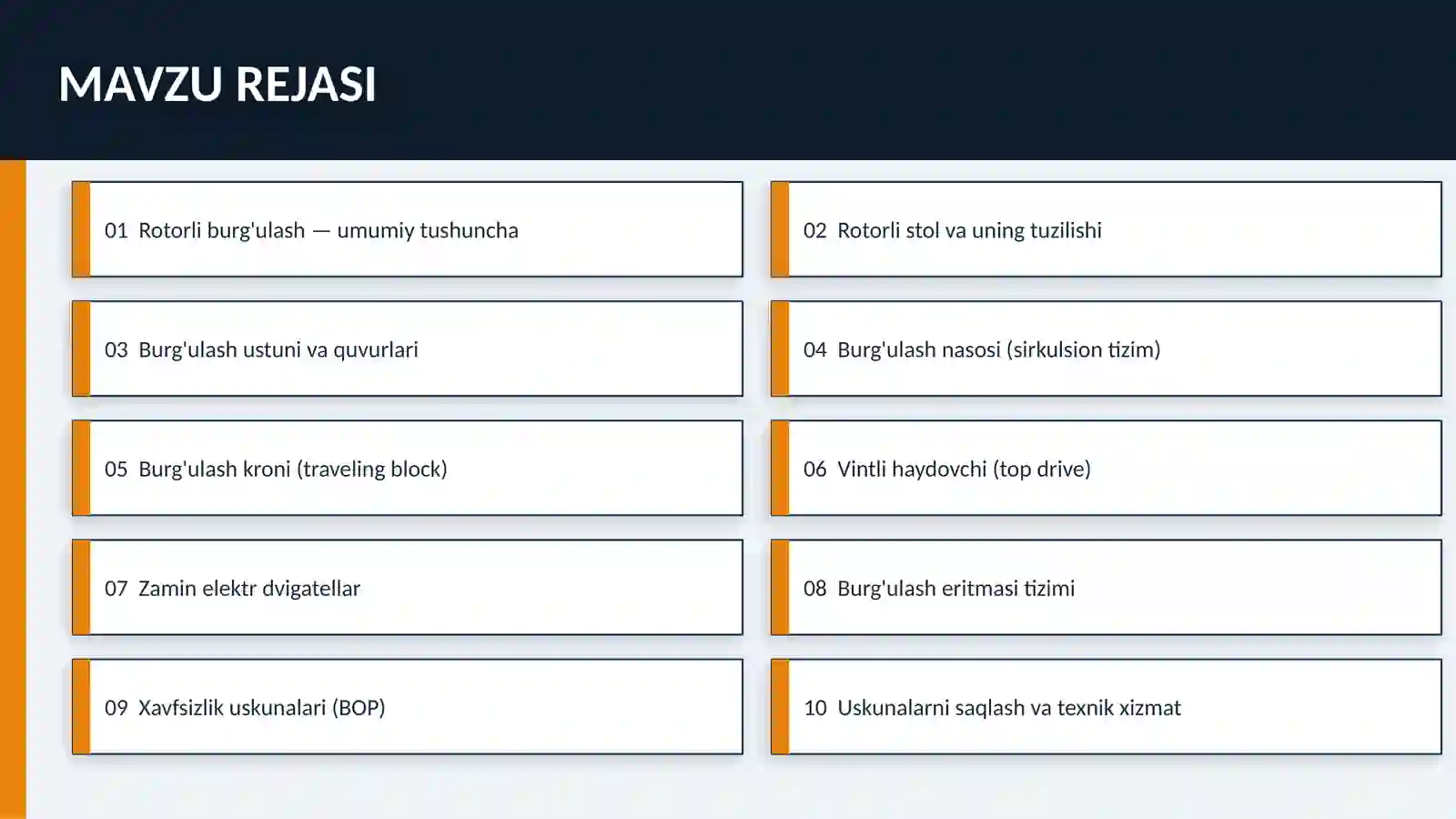This screenshot has width=1456, height=819.
Task: Click the orange accent bar of item 10
Action: [x=780, y=706]
